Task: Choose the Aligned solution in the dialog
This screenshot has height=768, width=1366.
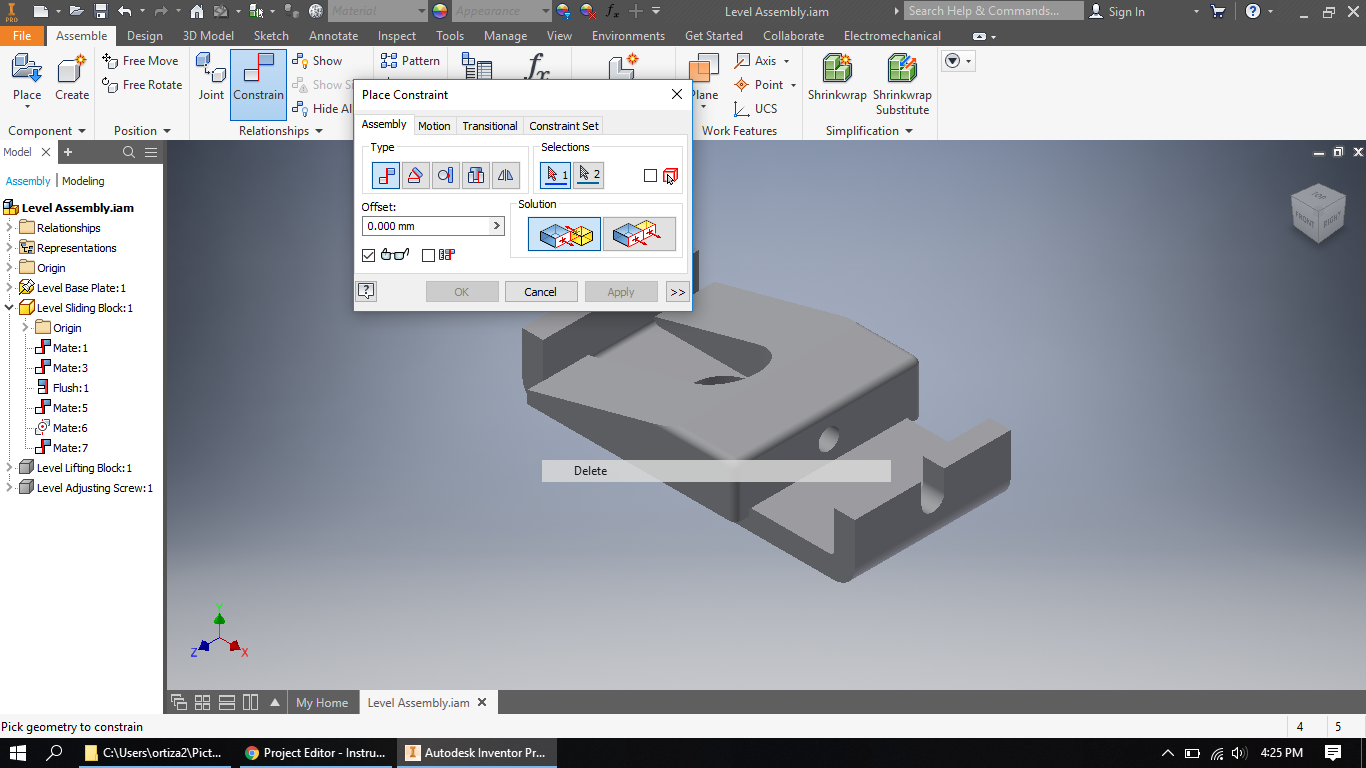Action: 639,233
